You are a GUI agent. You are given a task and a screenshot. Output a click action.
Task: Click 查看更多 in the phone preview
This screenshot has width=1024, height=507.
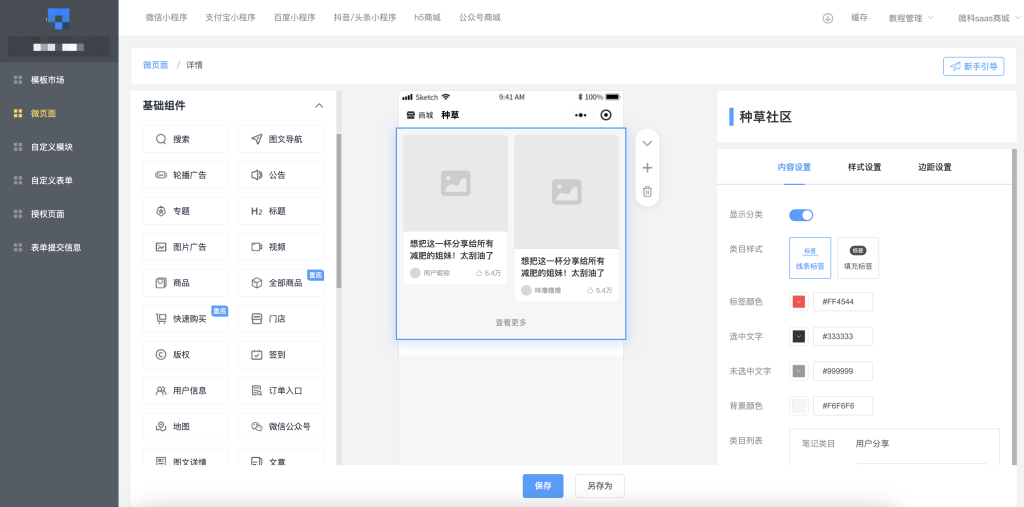[x=511, y=322]
